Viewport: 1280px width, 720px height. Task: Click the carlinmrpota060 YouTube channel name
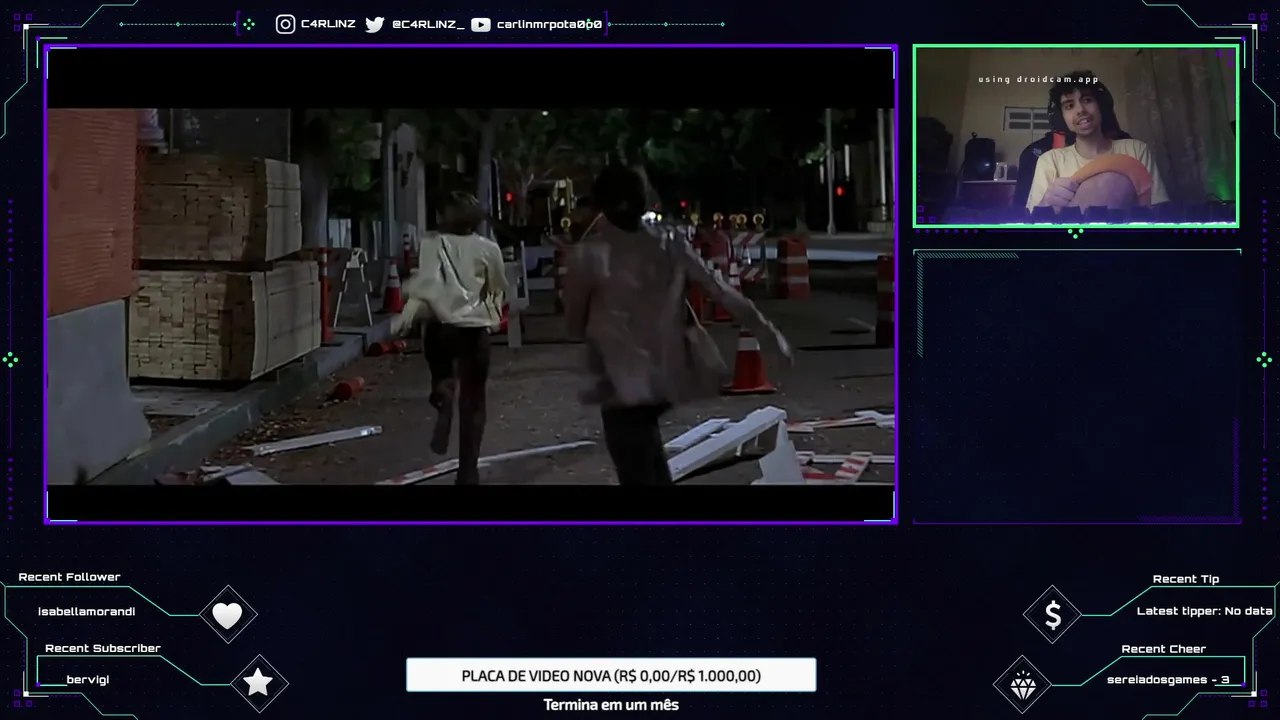tap(549, 24)
